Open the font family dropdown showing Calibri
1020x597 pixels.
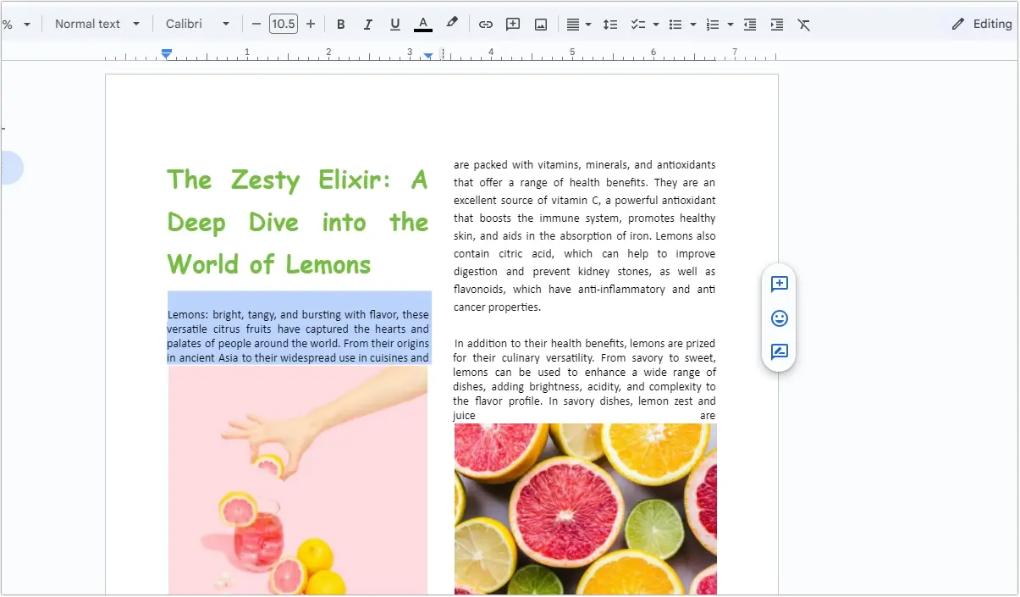(195, 23)
